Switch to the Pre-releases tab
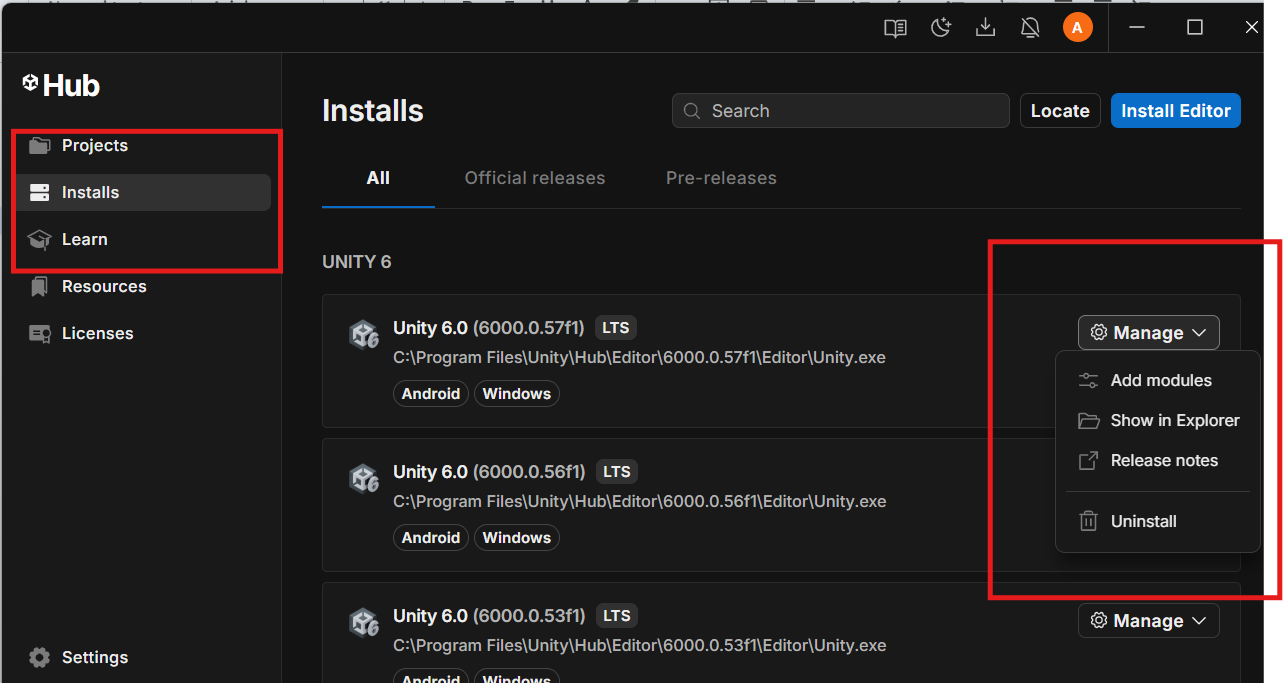This screenshot has height=683, width=1283. (x=721, y=179)
